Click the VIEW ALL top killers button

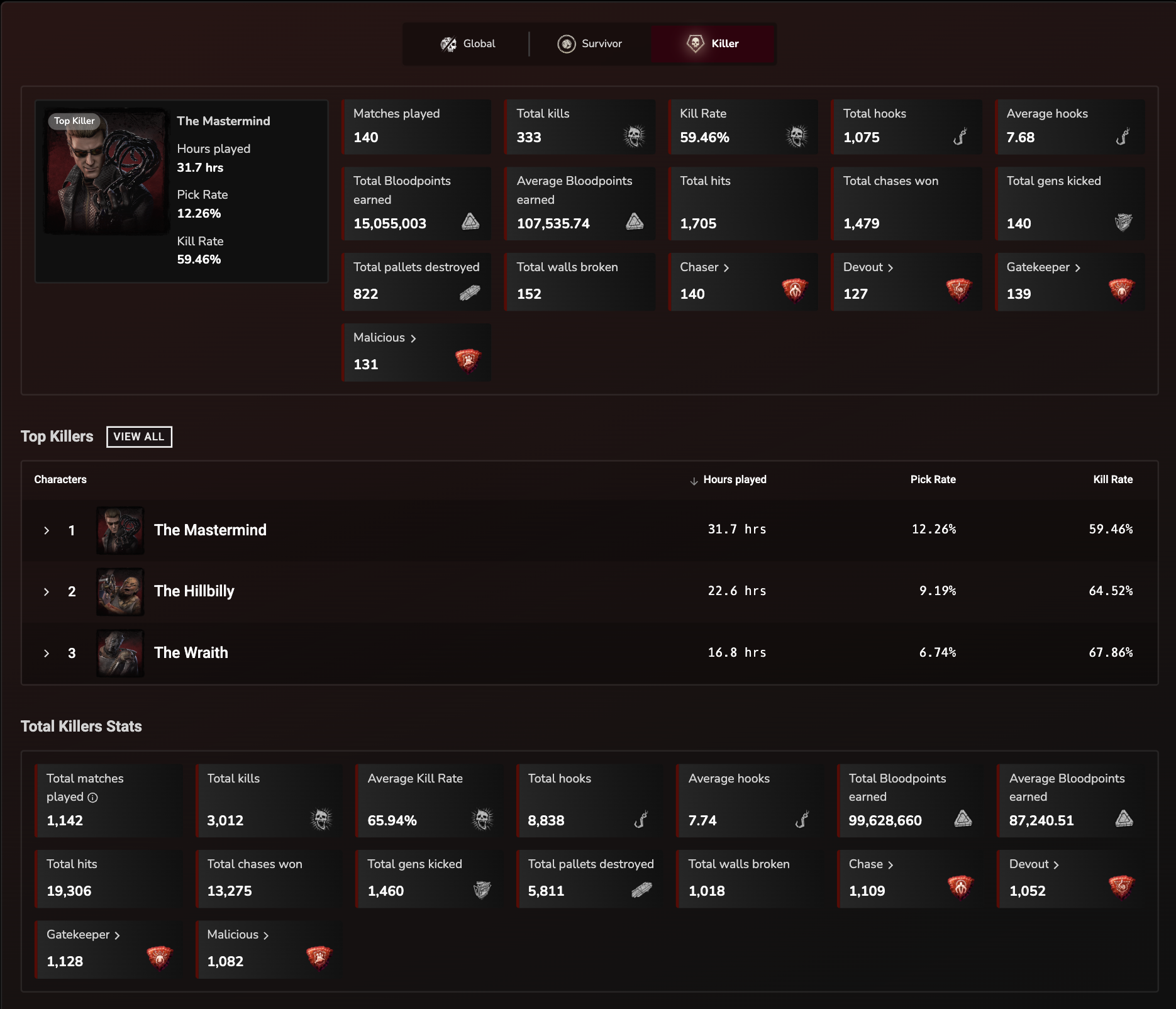pyautogui.click(x=139, y=437)
